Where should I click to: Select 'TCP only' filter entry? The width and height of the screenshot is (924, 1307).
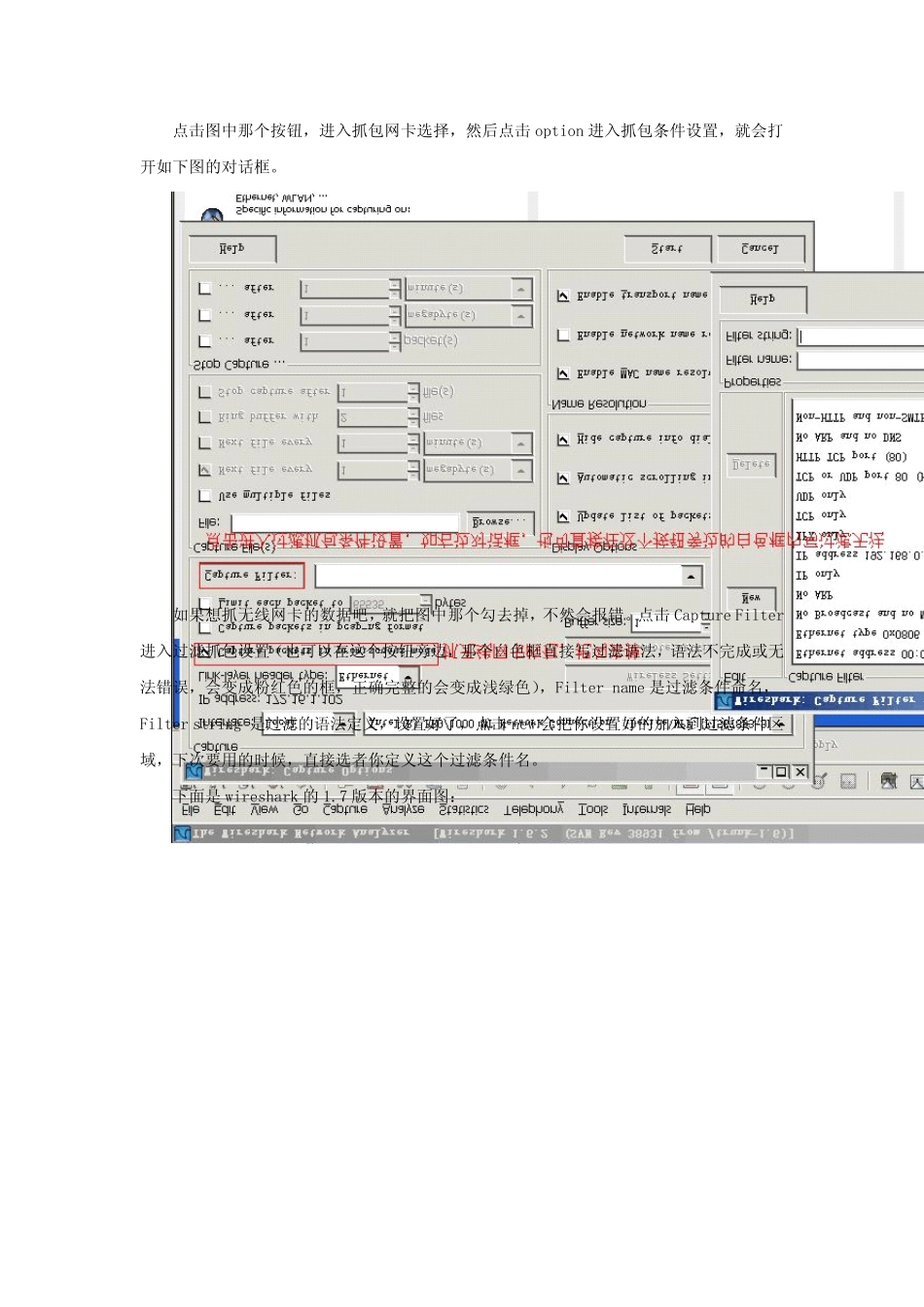(x=822, y=516)
